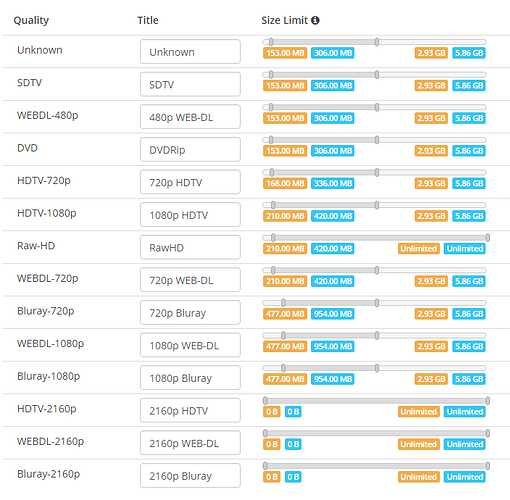510x500 pixels.
Task: Click the 720p HDTV title field
Action: (190, 182)
